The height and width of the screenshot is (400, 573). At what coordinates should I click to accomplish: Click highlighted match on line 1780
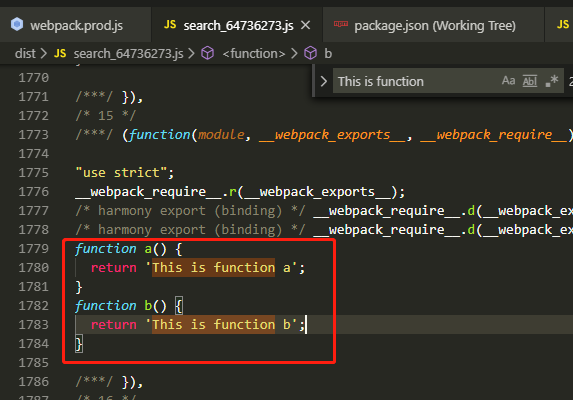(x=213, y=267)
